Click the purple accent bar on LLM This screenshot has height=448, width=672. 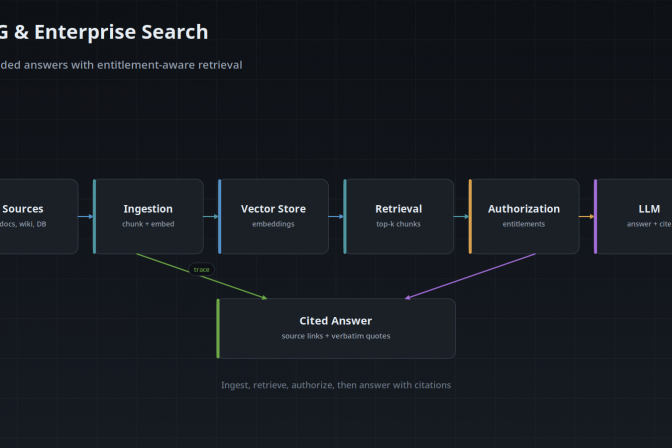(595, 216)
